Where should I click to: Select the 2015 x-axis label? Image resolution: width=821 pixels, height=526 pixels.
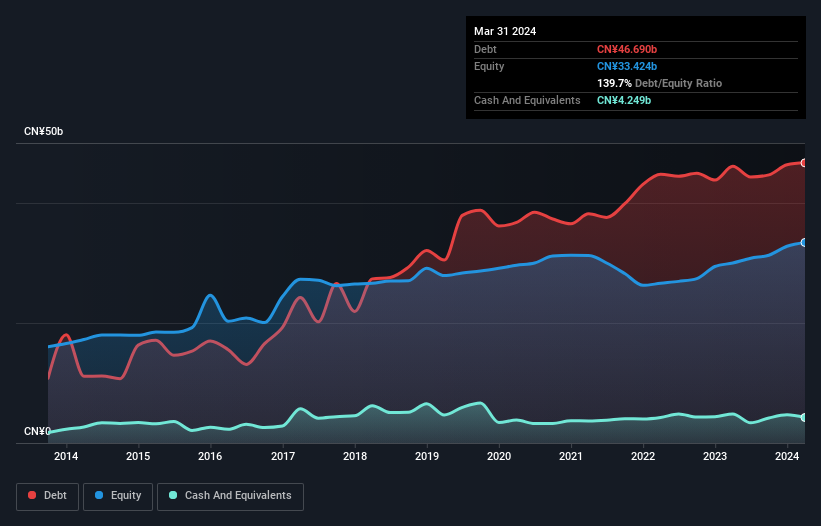[138, 456]
